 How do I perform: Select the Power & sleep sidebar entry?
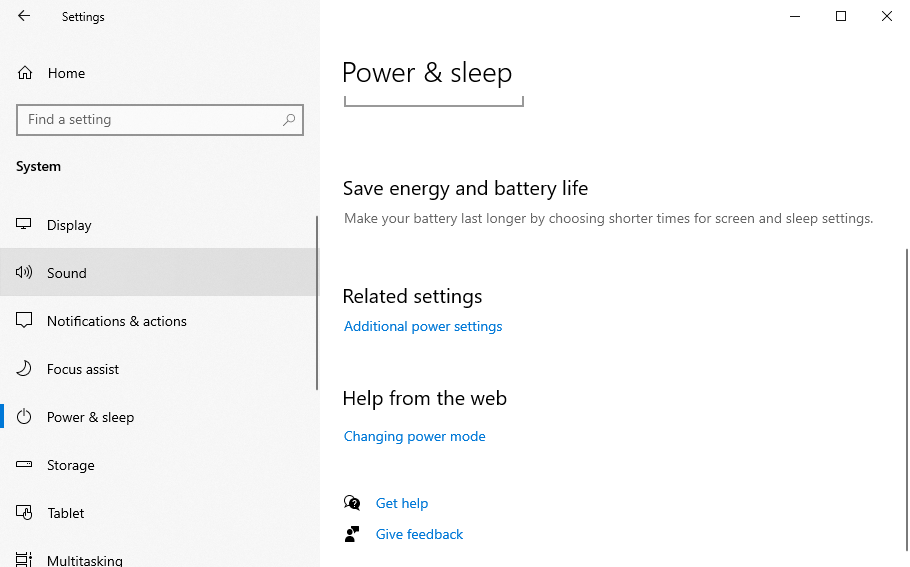pyautogui.click(x=90, y=417)
